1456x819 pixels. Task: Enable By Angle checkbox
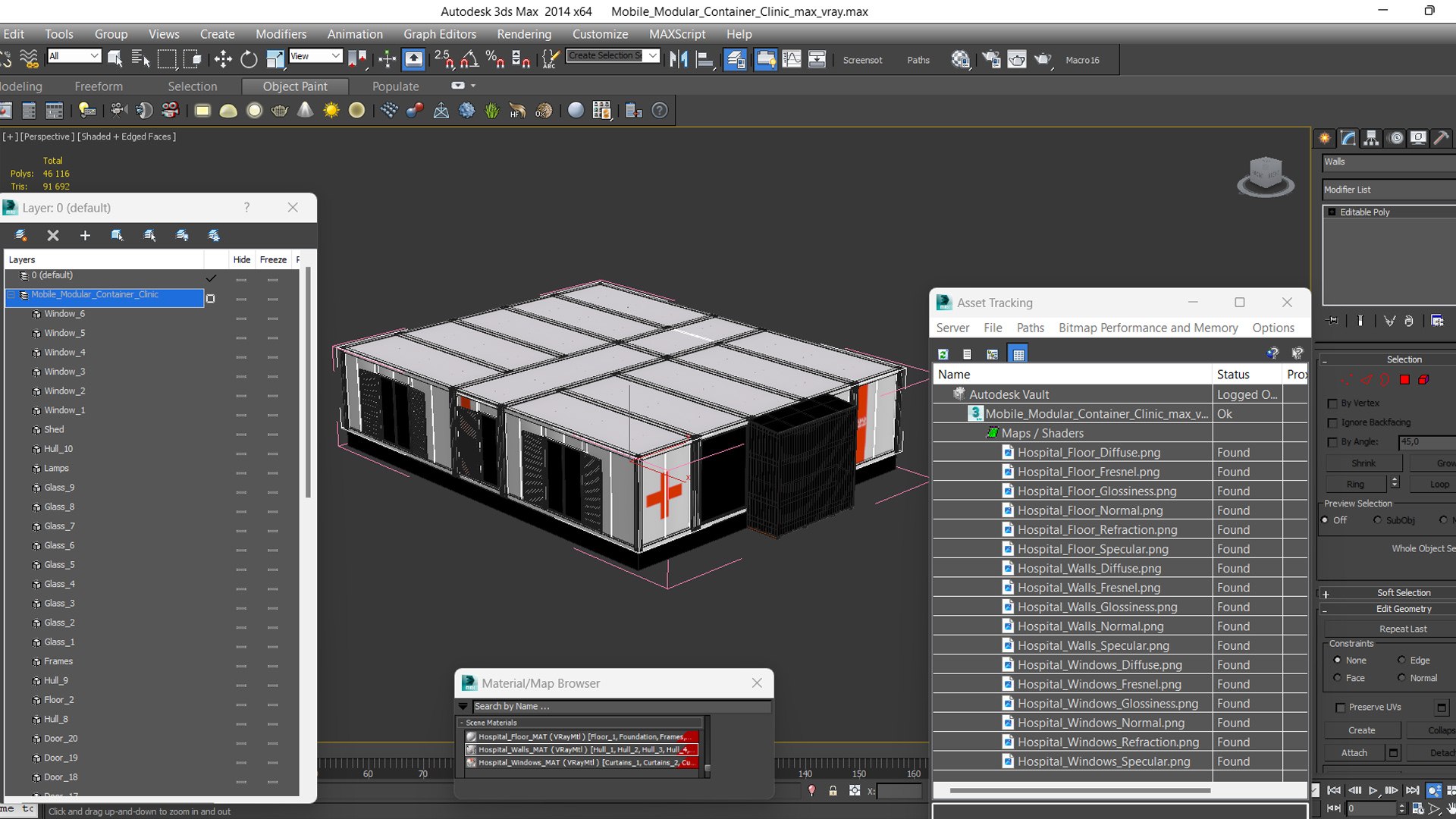pyautogui.click(x=1332, y=442)
